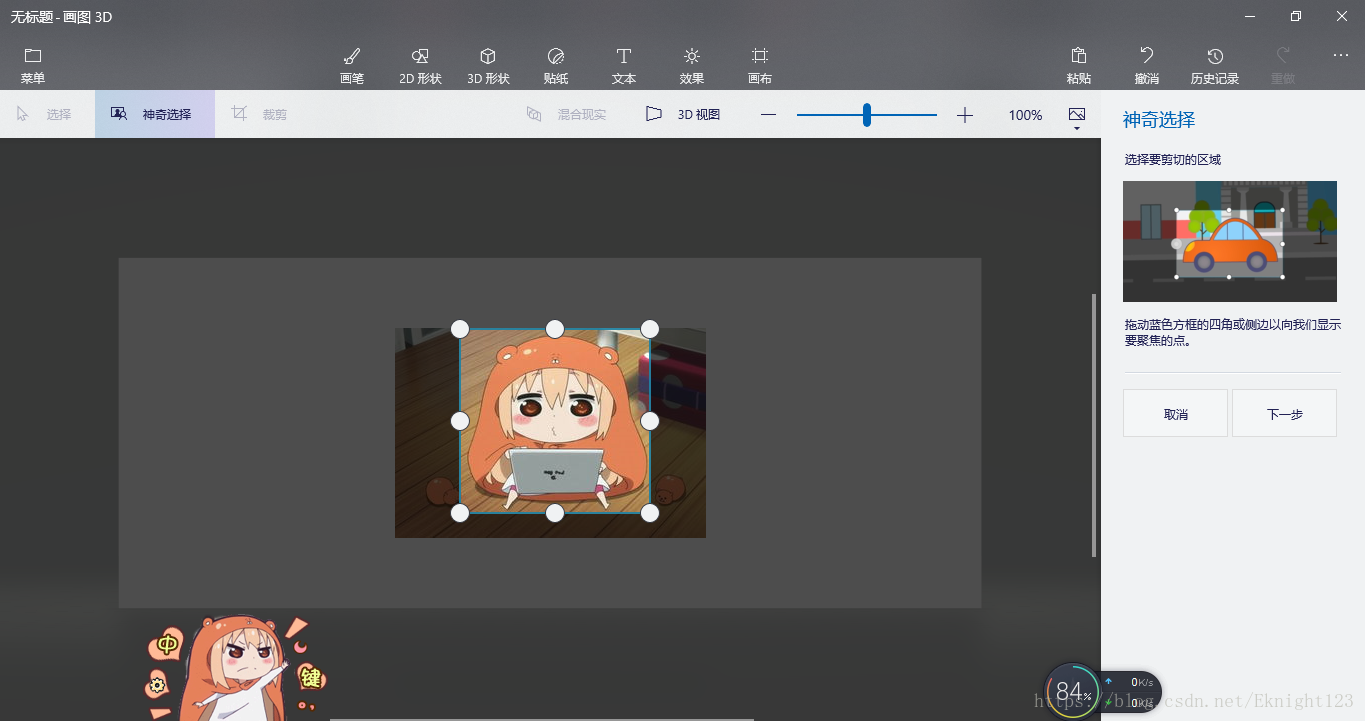Open the 3D 形状 shapes tool
The width and height of the screenshot is (1365, 721).
[488, 65]
